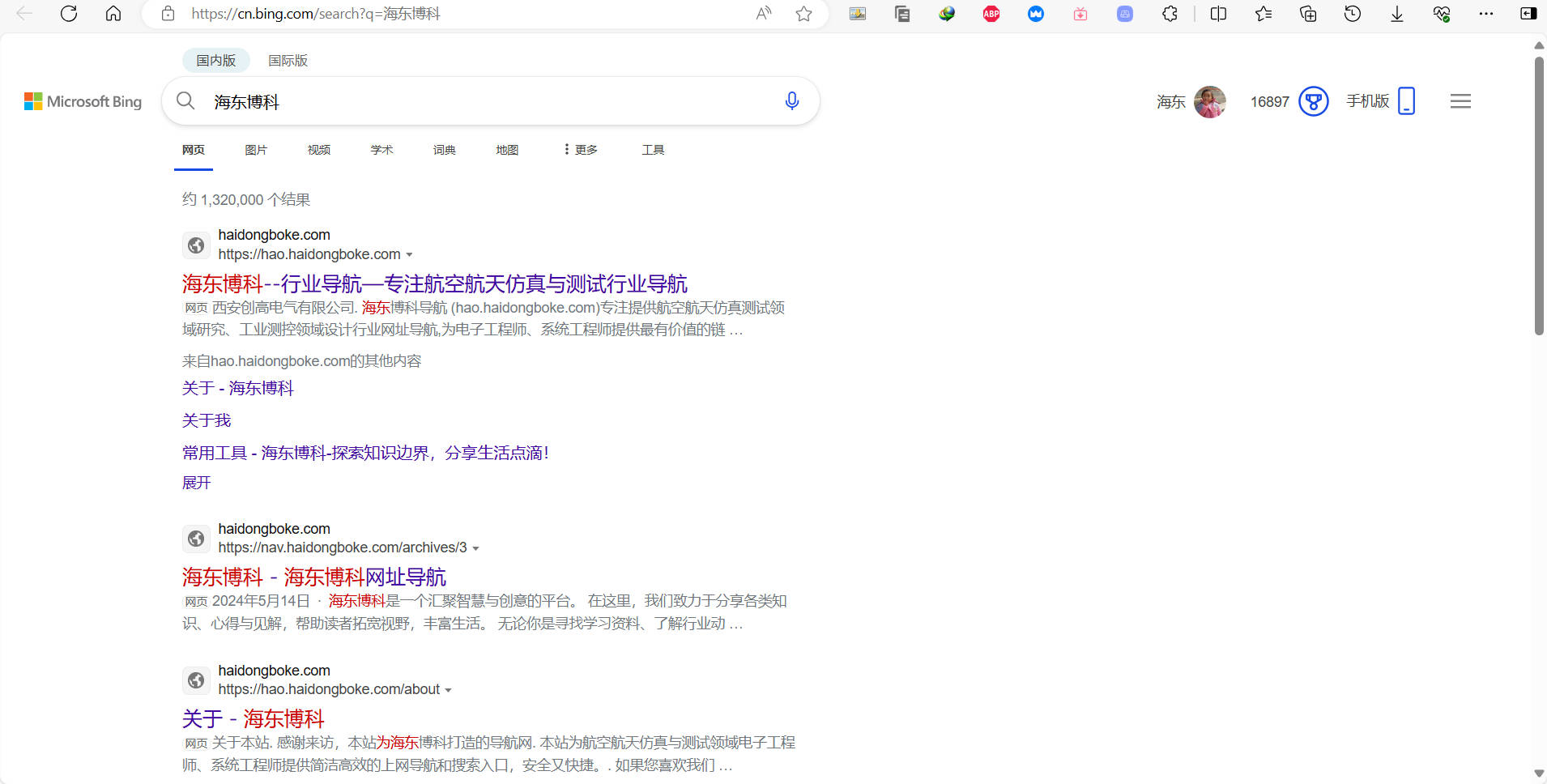The image size is (1547, 784).
Task: Open result 海东博科 - 海东博科网址导航
Action: (314, 577)
